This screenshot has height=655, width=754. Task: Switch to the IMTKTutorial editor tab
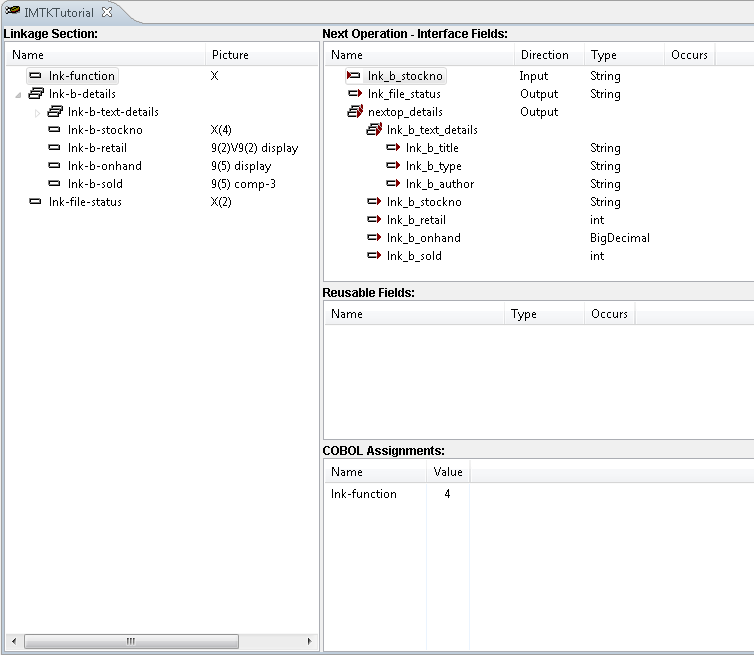[59, 13]
